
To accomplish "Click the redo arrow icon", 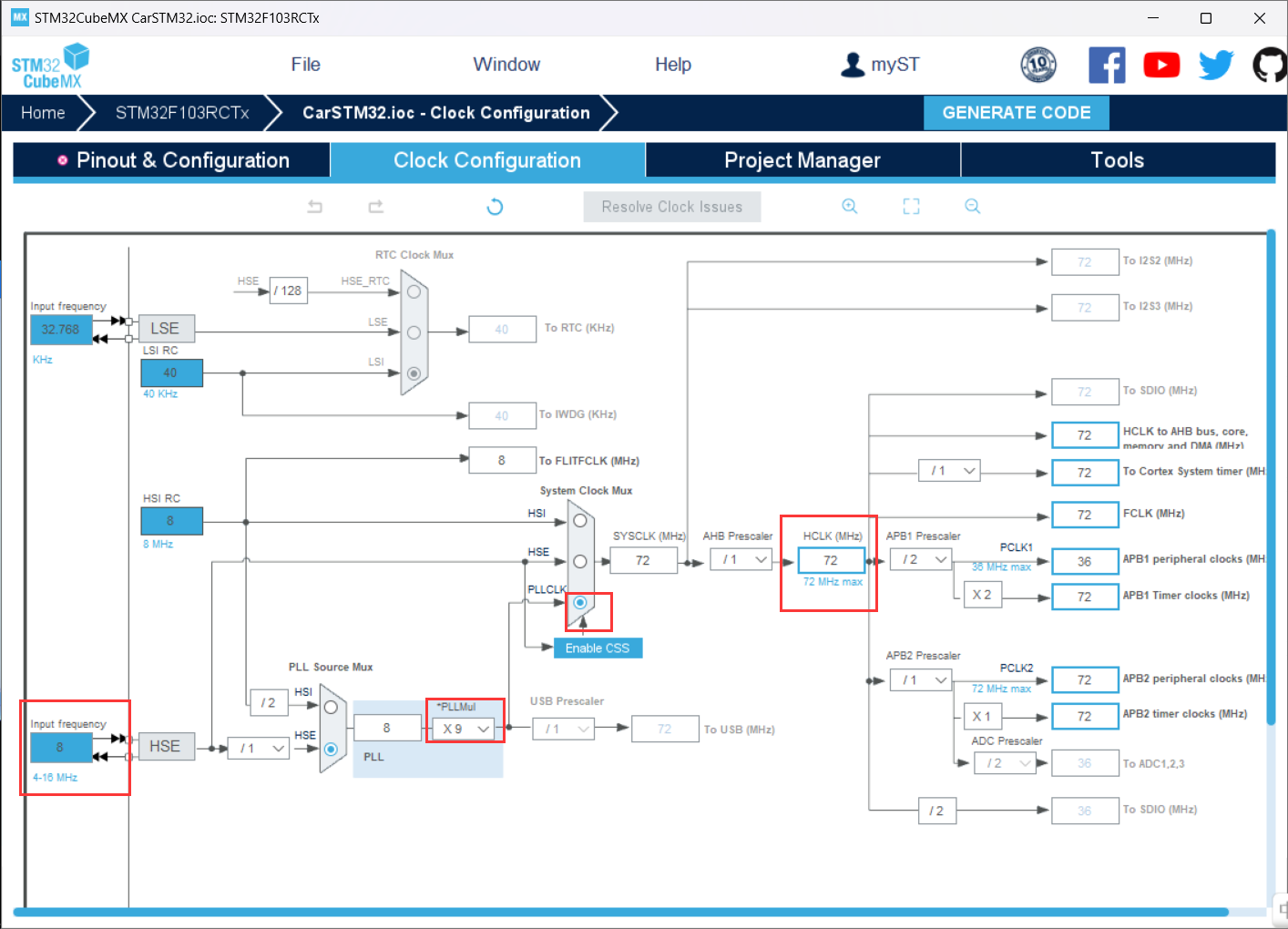I will coord(375,207).
